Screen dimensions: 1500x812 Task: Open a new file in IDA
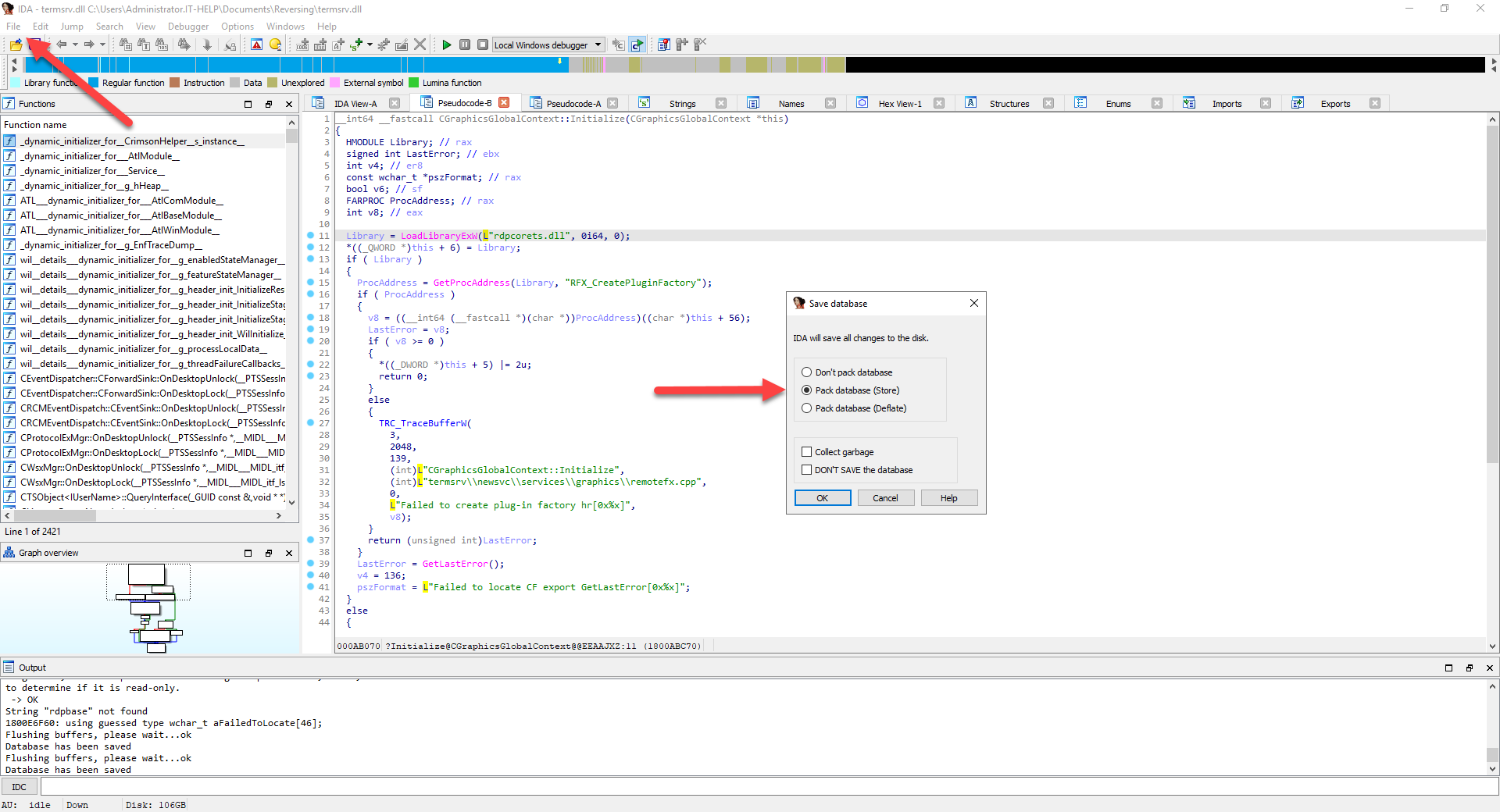(16, 45)
